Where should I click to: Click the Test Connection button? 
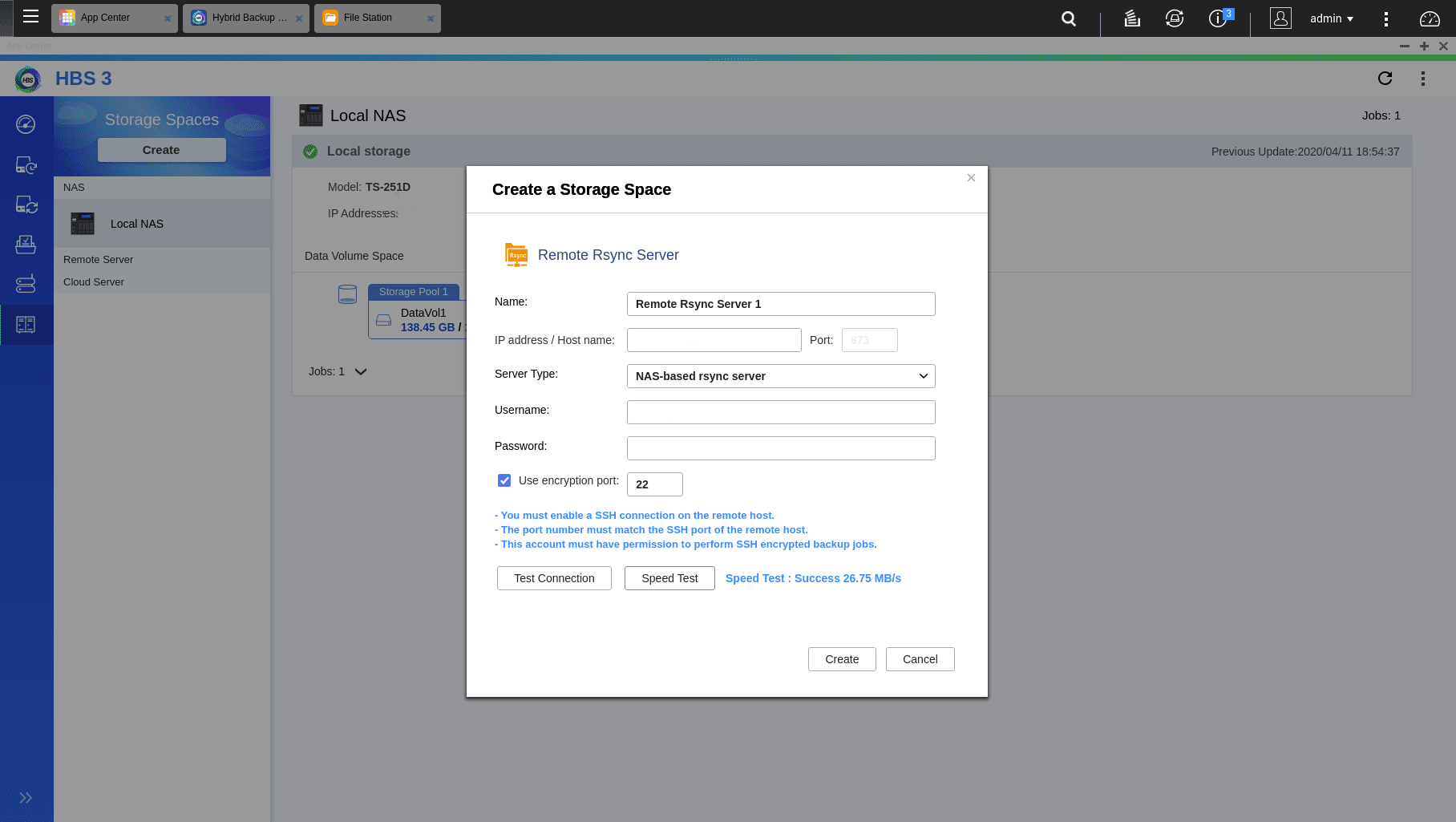point(554,578)
